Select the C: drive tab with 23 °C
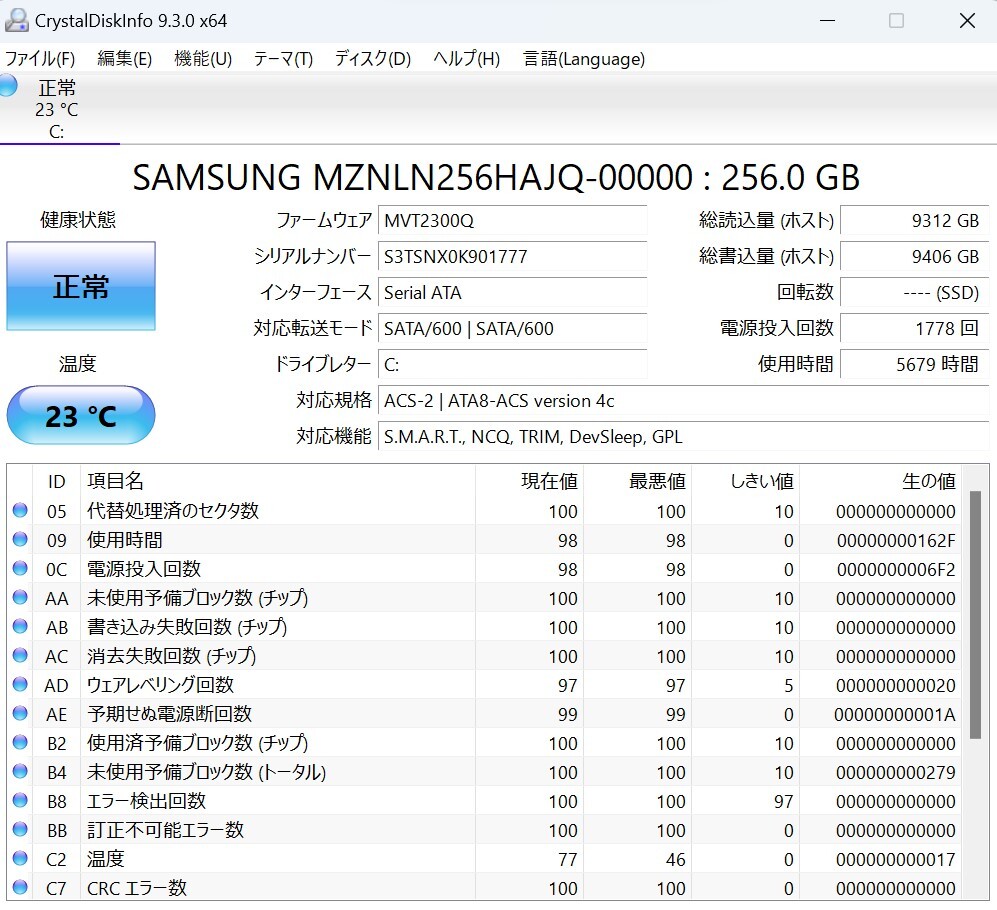The height and width of the screenshot is (910, 997). [60, 109]
